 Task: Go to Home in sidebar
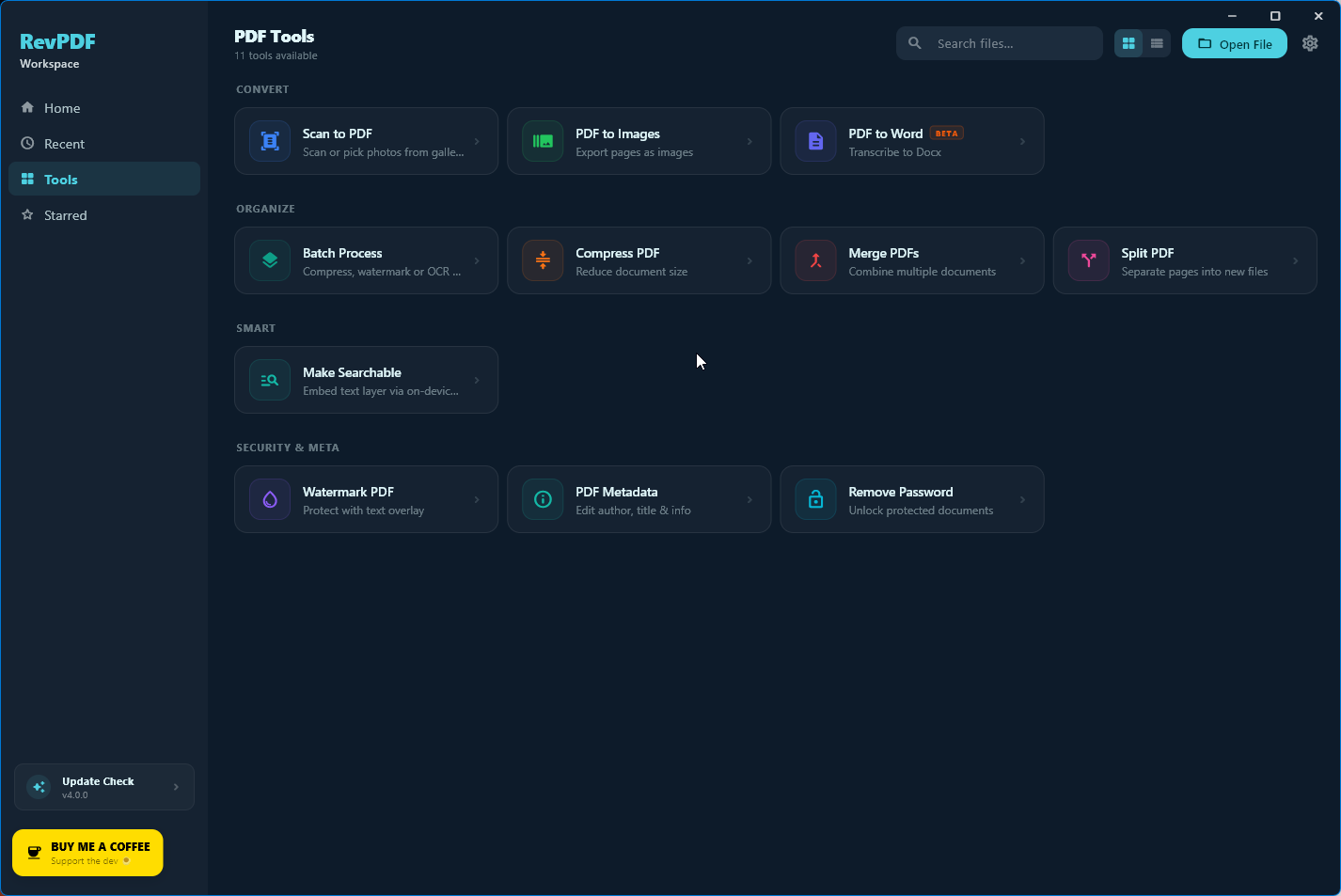[104, 108]
